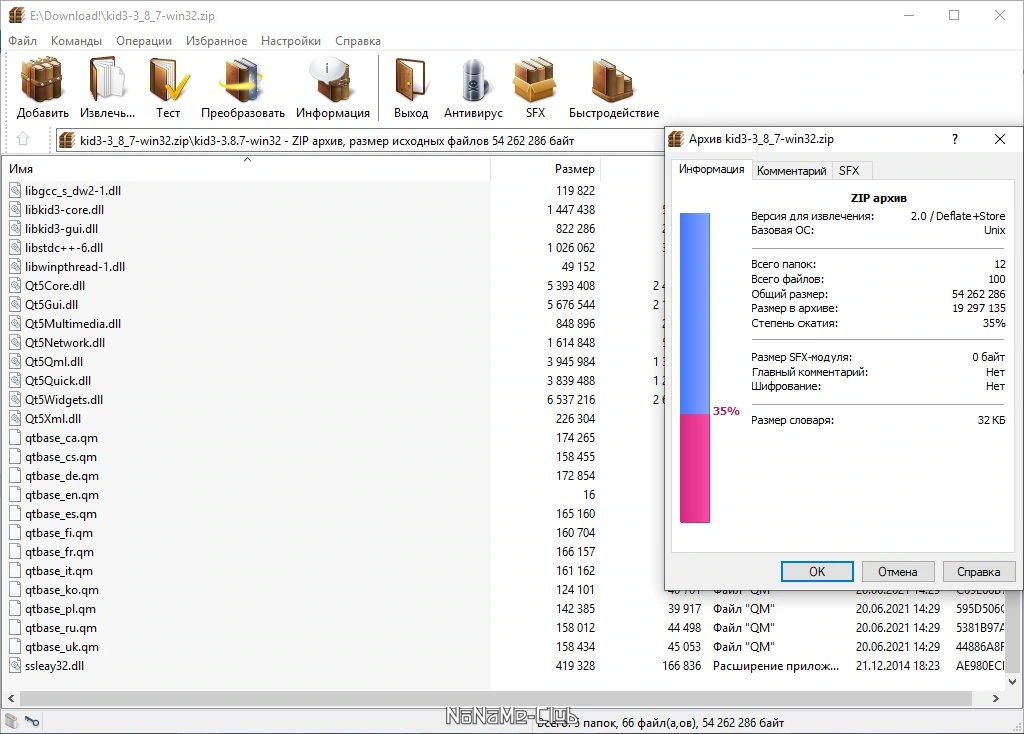Click the Тест (Test) toolbar icon

coord(168,80)
